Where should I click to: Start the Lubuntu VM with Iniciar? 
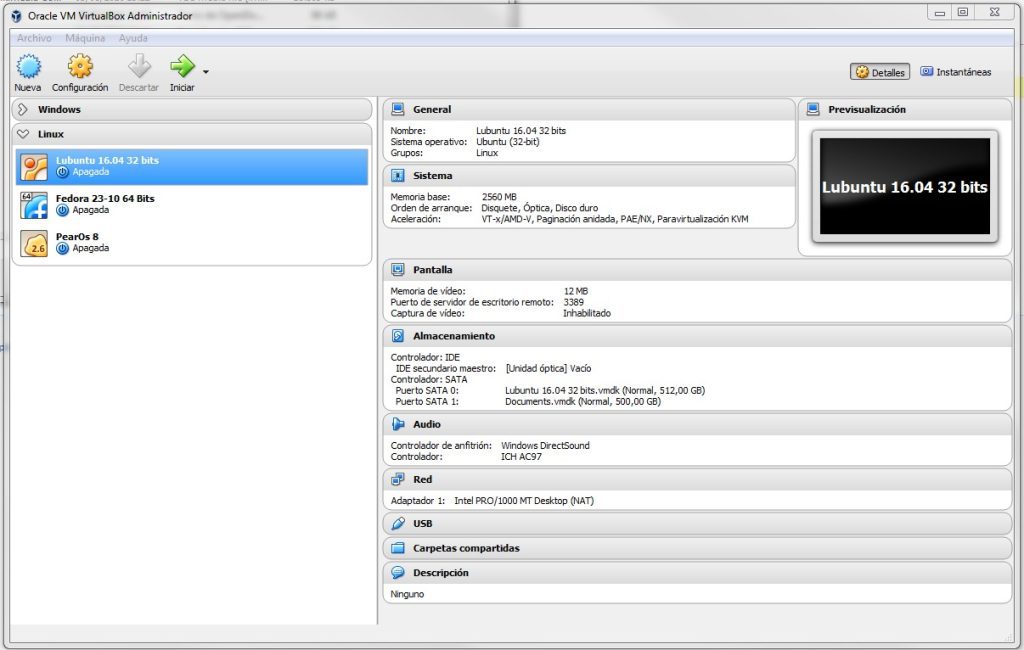pos(184,70)
